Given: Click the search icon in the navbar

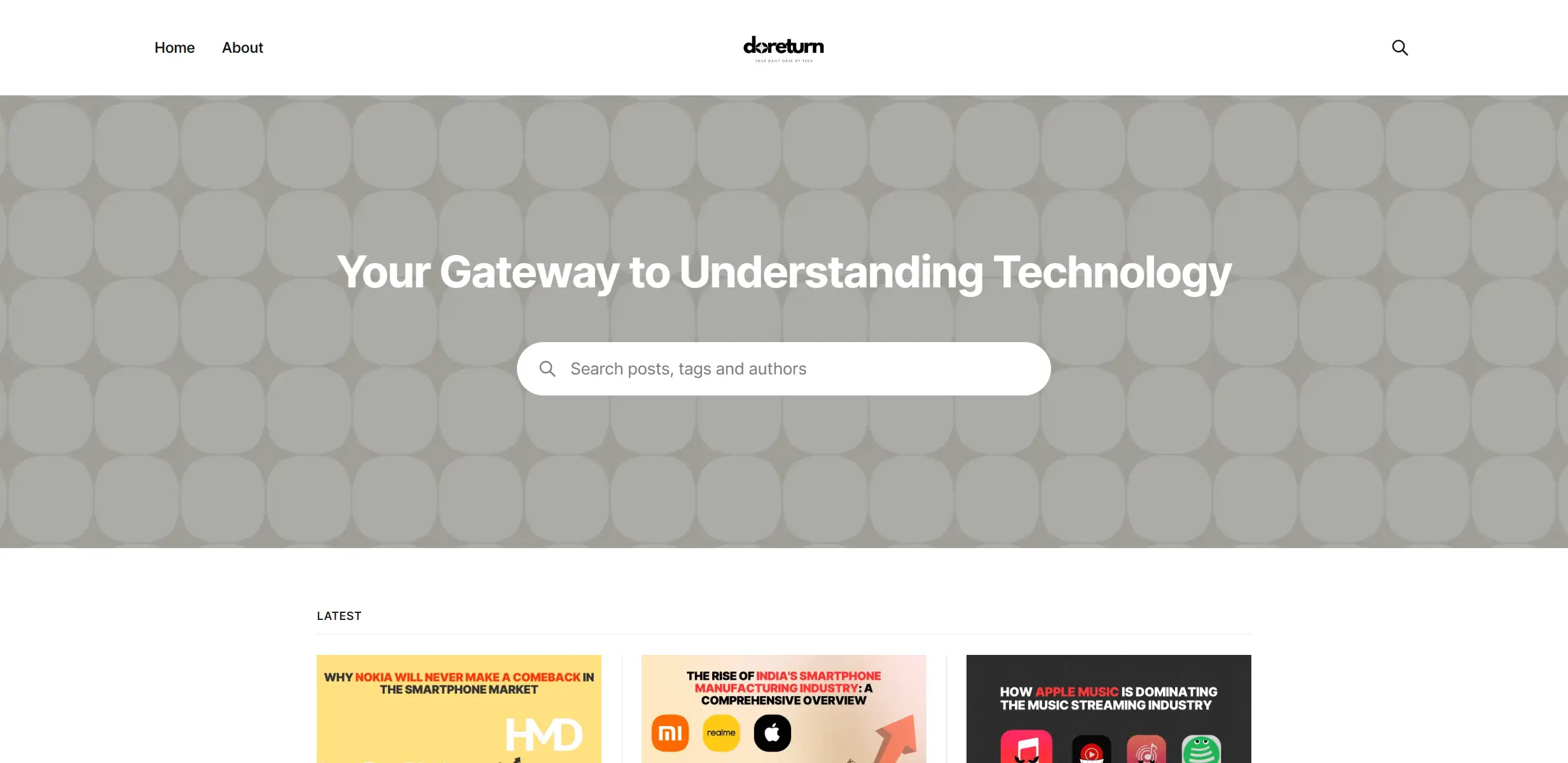Looking at the screenshot, I should (x=1398, y=47).
